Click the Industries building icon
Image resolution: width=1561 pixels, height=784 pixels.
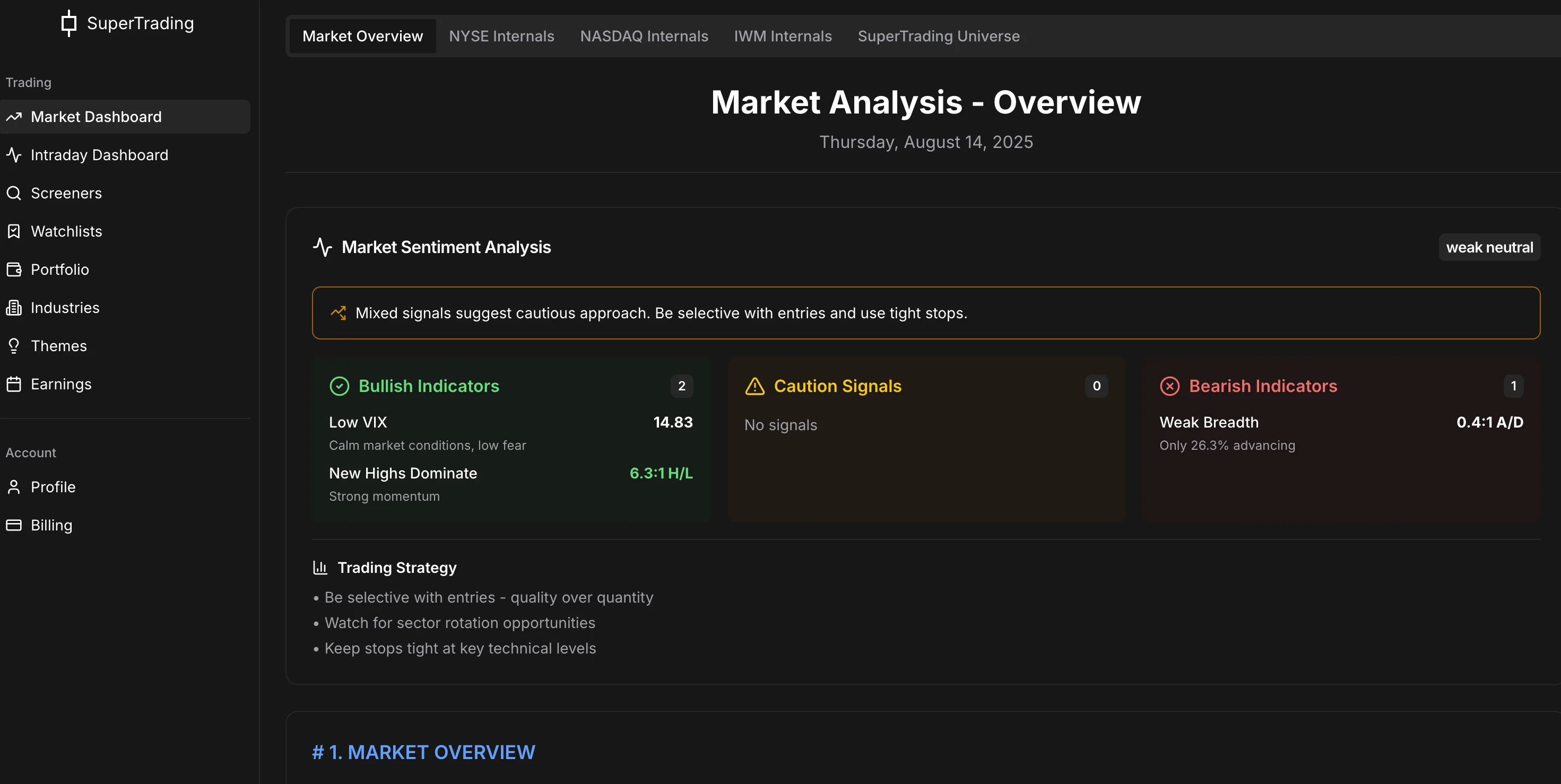coord(14,308)
